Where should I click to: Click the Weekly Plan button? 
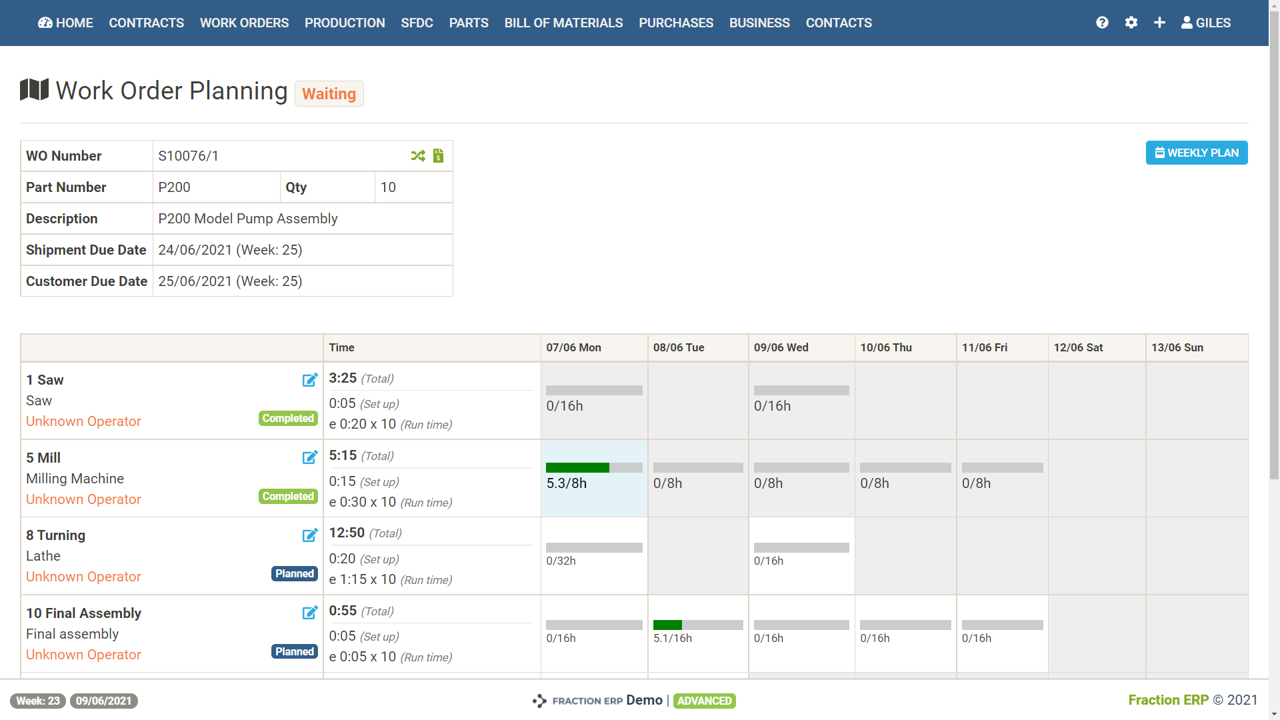[x=1196, y=153]
